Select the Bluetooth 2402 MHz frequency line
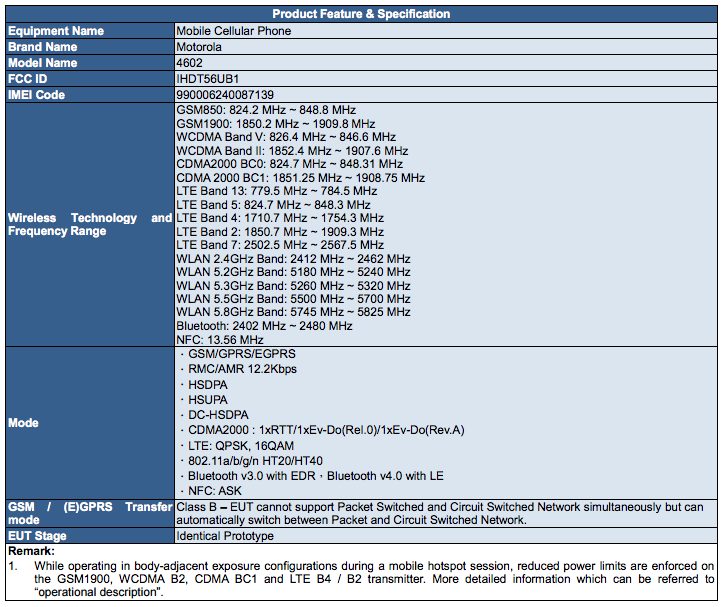 tap(264, 326)
